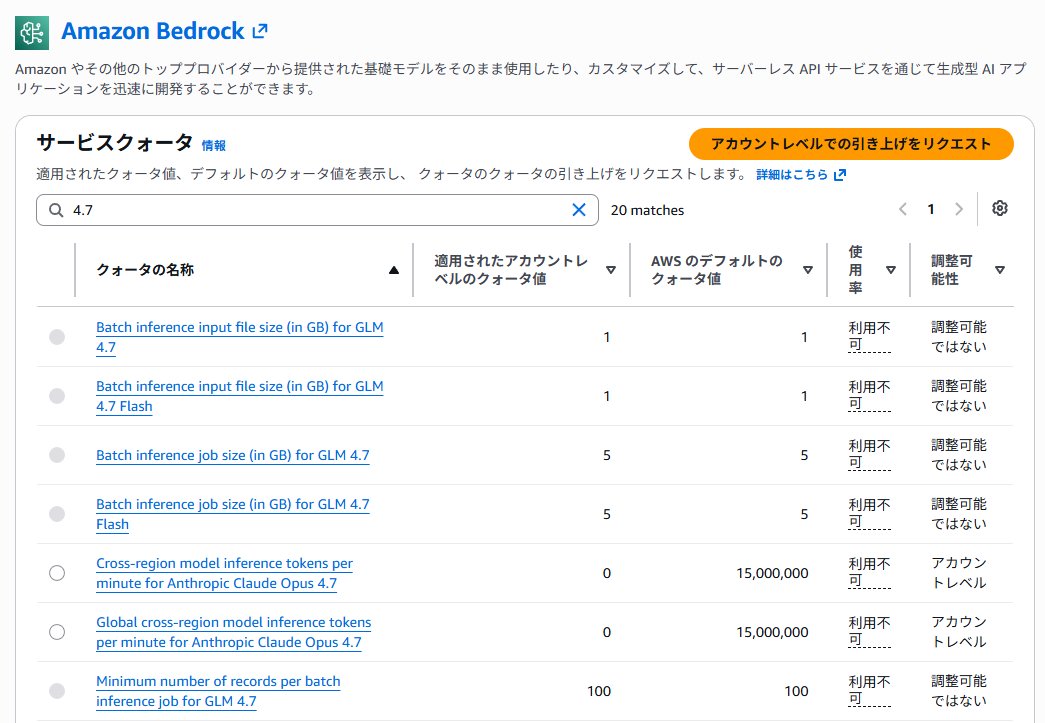This screenshot has width=1045, height=723.
Task: Open Global cross-region inference tokens Claude Opus 4.7 link
Action: pos(233,632)
